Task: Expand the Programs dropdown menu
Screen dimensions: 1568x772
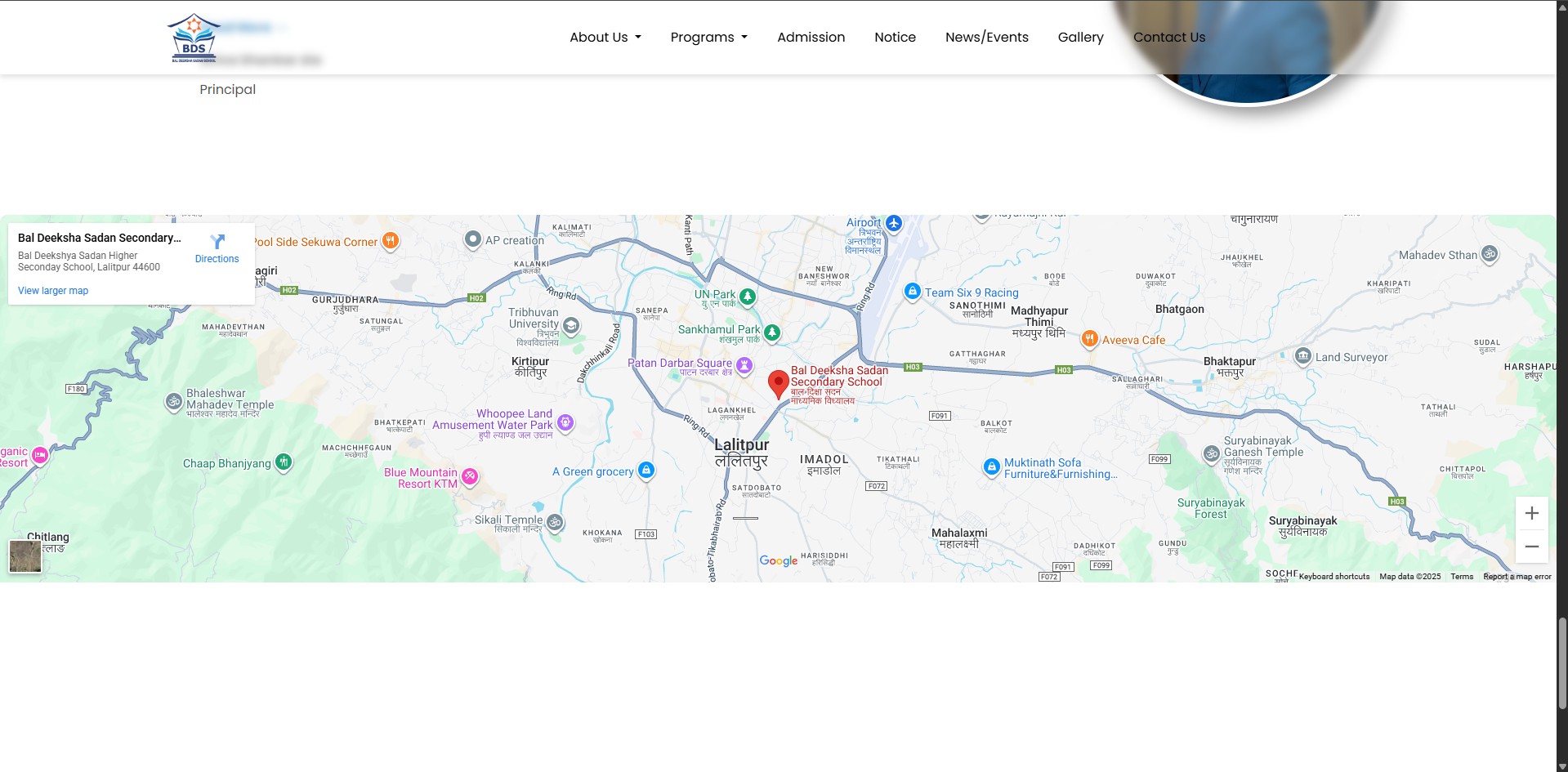Action: click(x=708, y=38)
